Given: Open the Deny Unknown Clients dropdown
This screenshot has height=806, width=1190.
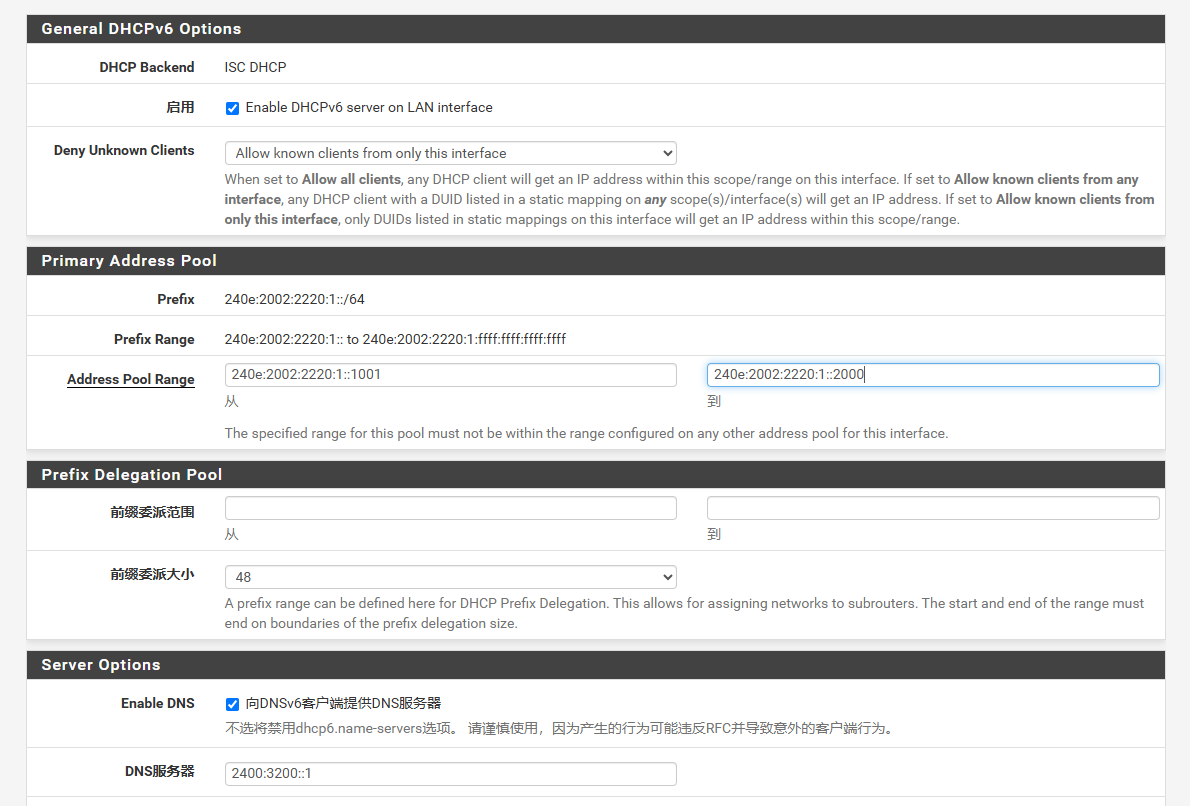Looking at the screenshot, I should 450,153.
